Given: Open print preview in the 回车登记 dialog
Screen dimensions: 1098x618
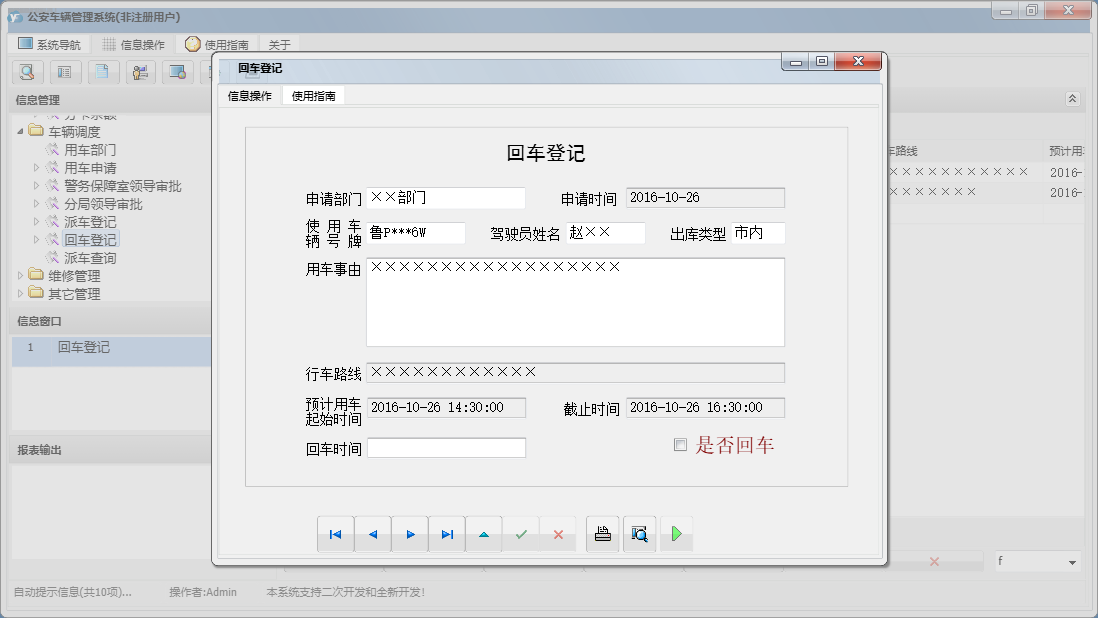Looking at the screenshot, I should click(639, 533).
